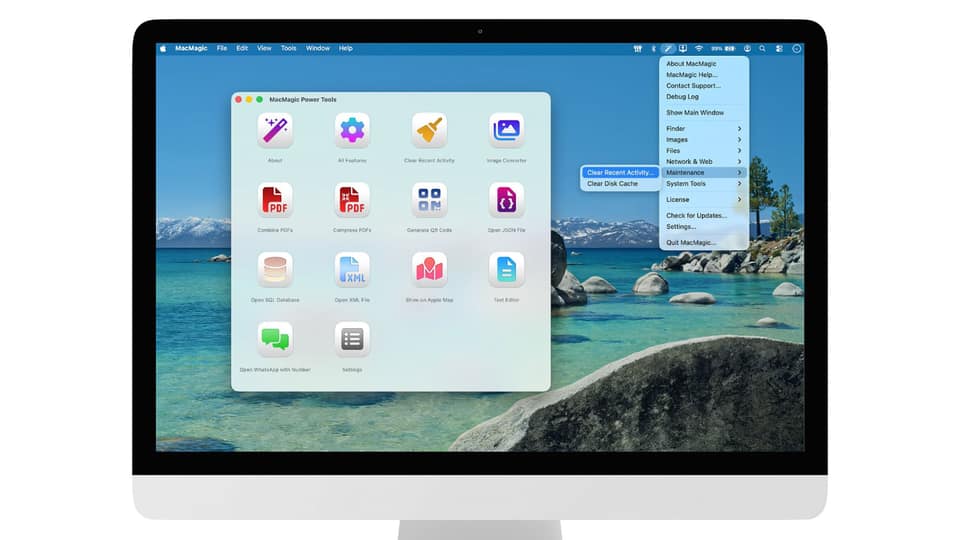Click the MacMagic wand status bar icon

[x=668, y=48]
